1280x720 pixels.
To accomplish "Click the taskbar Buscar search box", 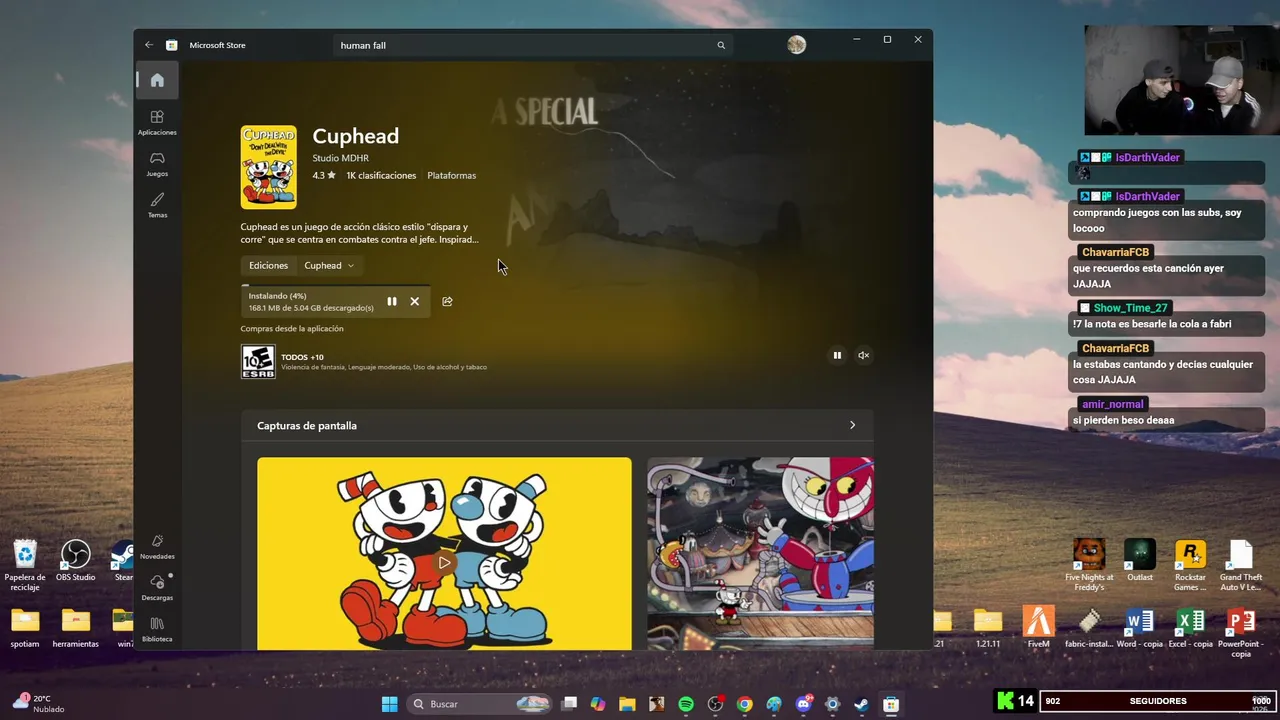I will click(481, 704).
